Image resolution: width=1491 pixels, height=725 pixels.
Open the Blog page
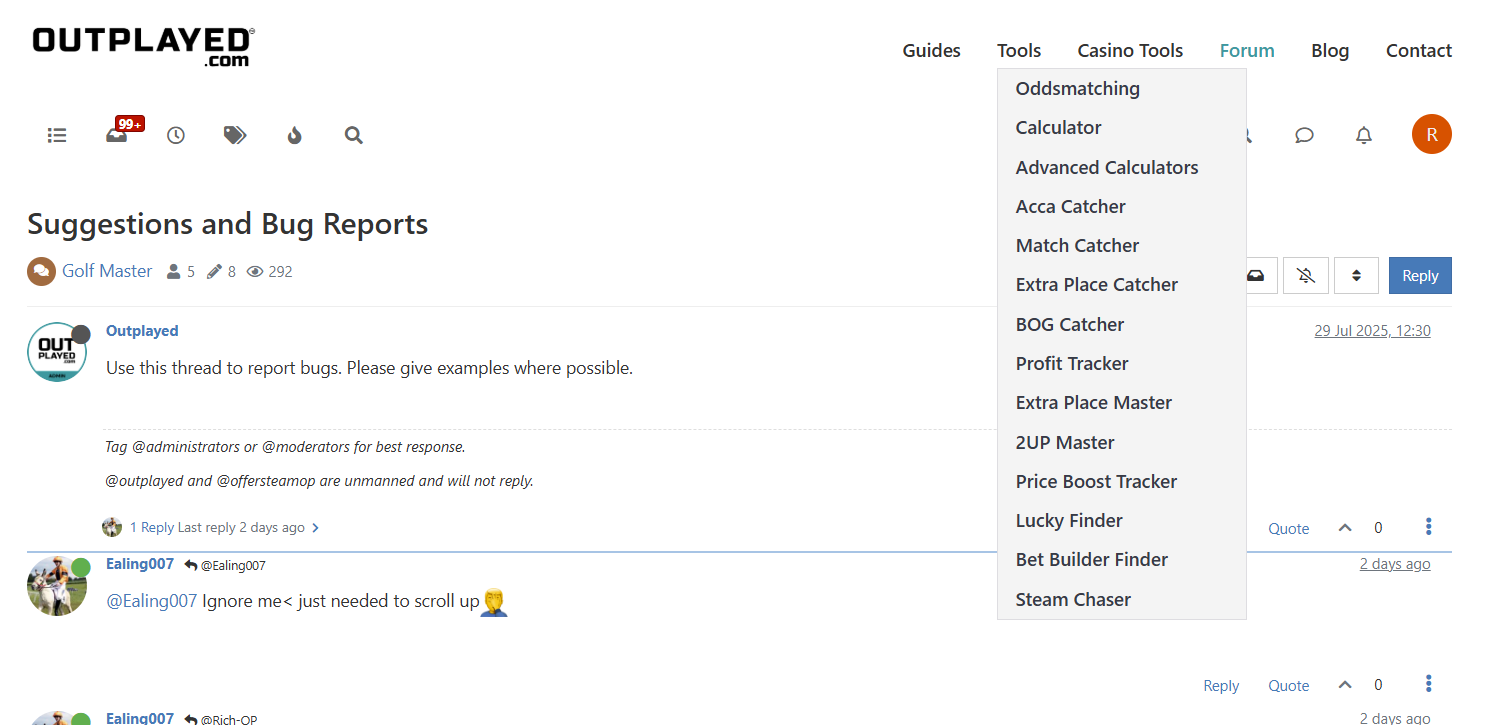(1330, 50)
